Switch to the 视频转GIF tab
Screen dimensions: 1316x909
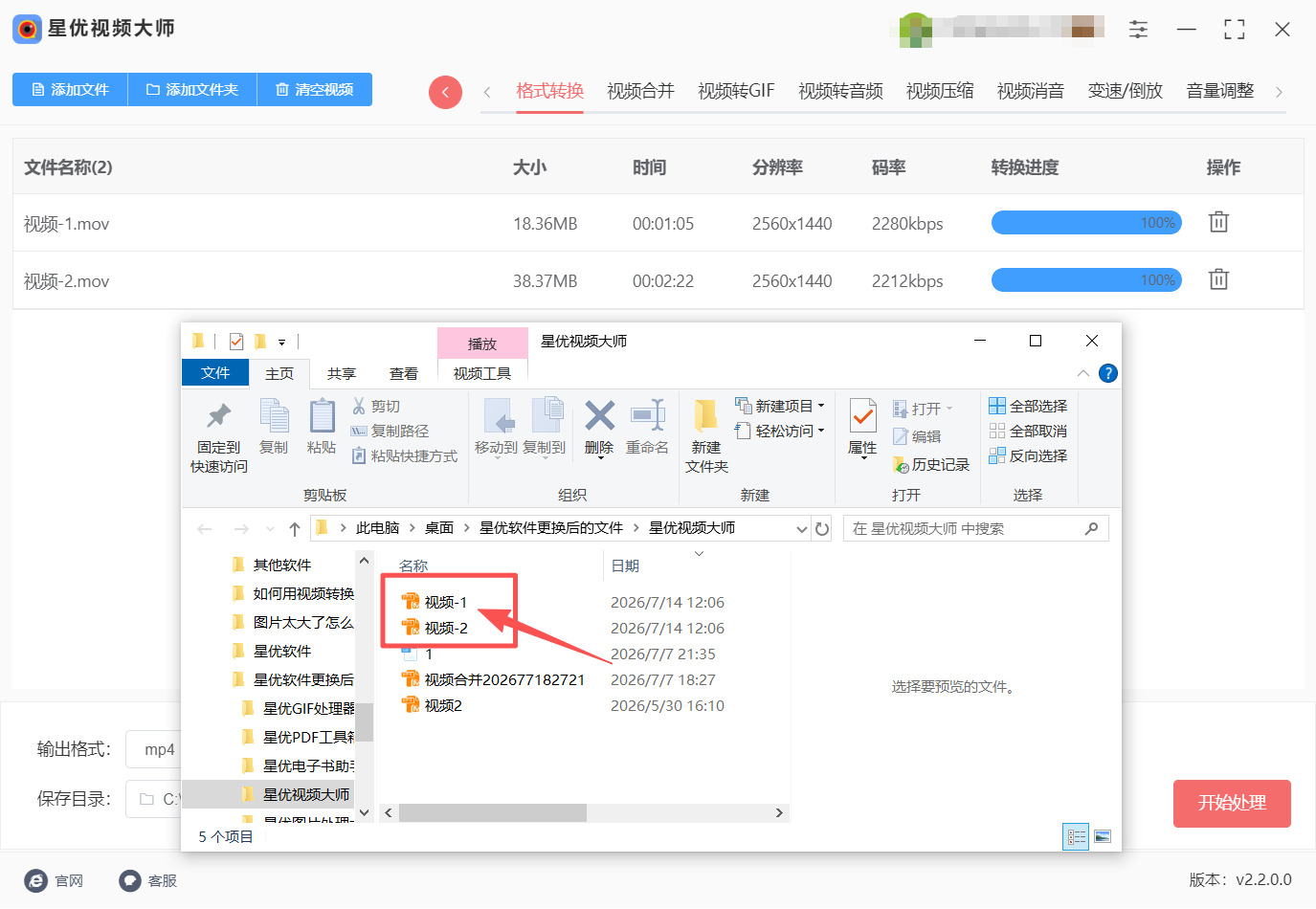[x=736, y=91]
